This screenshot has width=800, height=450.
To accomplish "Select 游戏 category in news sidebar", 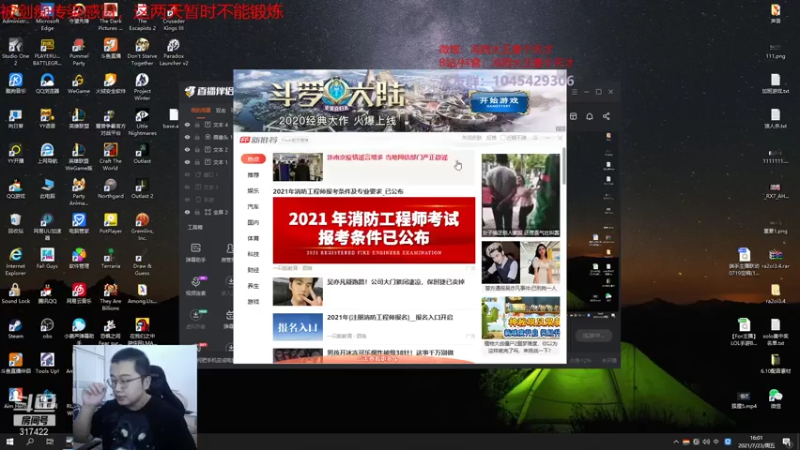I will [253, 302].
